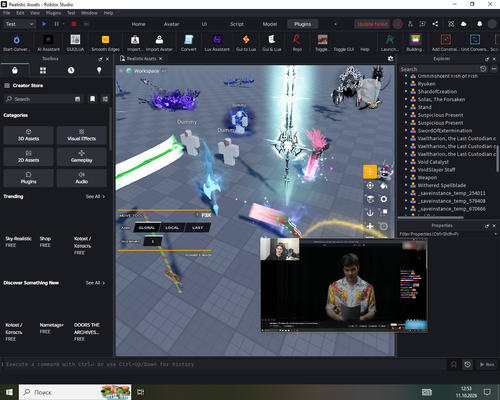Open the Gui & Lua plugin
The height and width of the screenshot is (400, 500).
click(271, 43)
